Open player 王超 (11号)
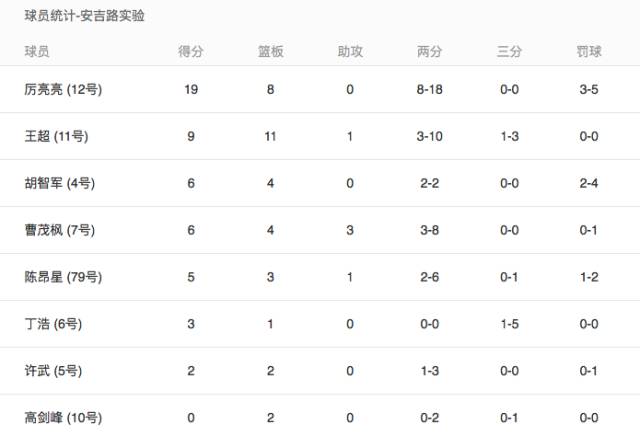Viewport: 640px width, 436px height. pyautogui.click(x=57, y=137)
